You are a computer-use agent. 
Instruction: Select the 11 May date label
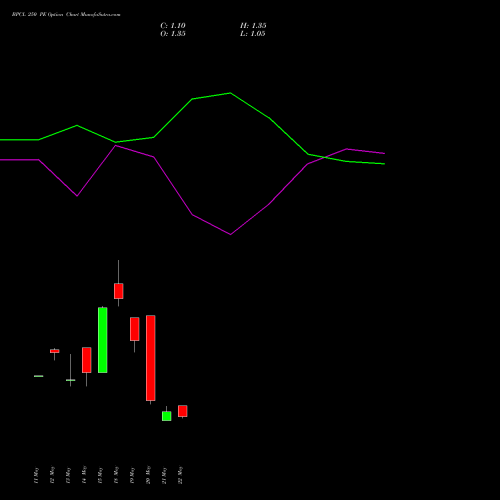(36, 475)
